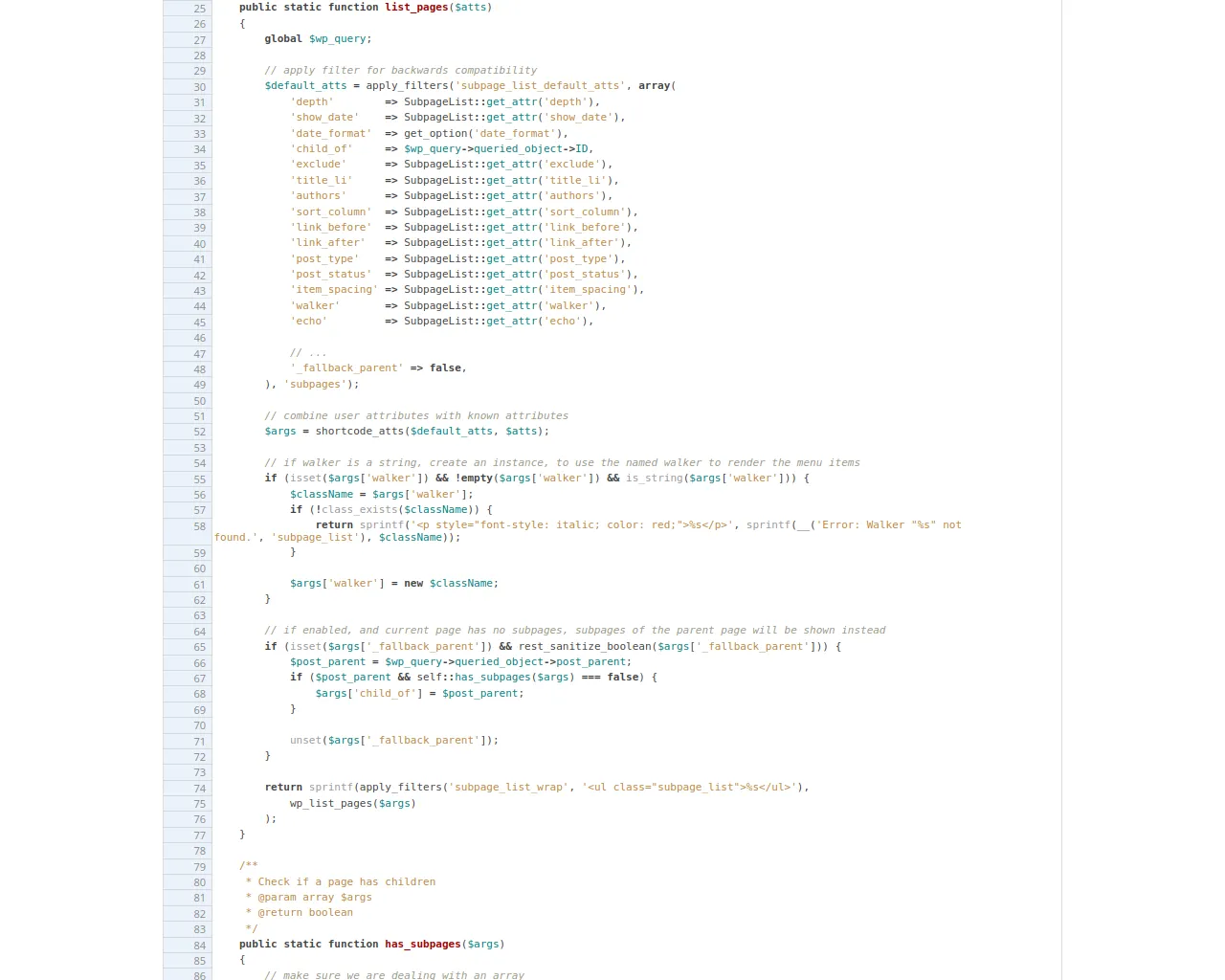
Task: Click comment 'make sure we are dealing with an array'
Action: pyautogui.click(x=394, y=974)
